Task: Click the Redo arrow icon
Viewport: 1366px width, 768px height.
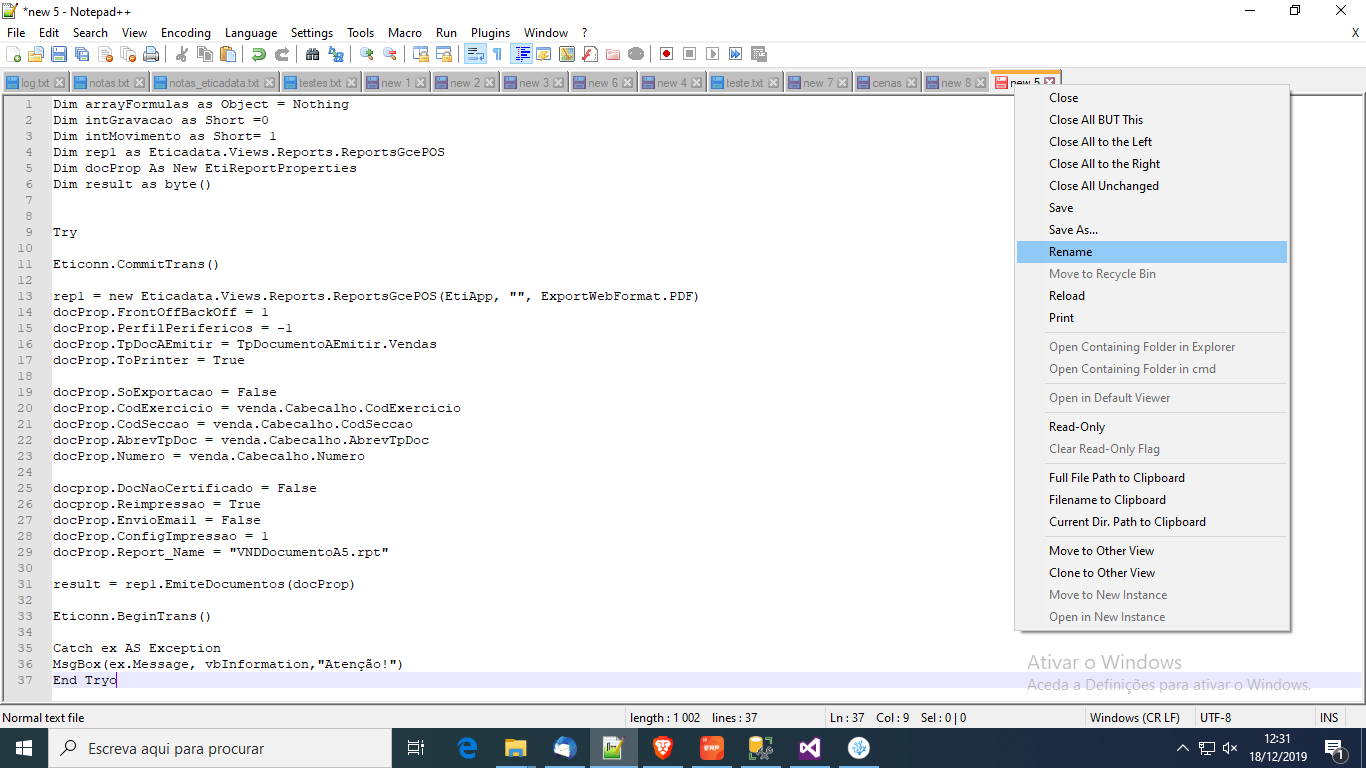Action: pyautogui.click(x=282, y=54)
